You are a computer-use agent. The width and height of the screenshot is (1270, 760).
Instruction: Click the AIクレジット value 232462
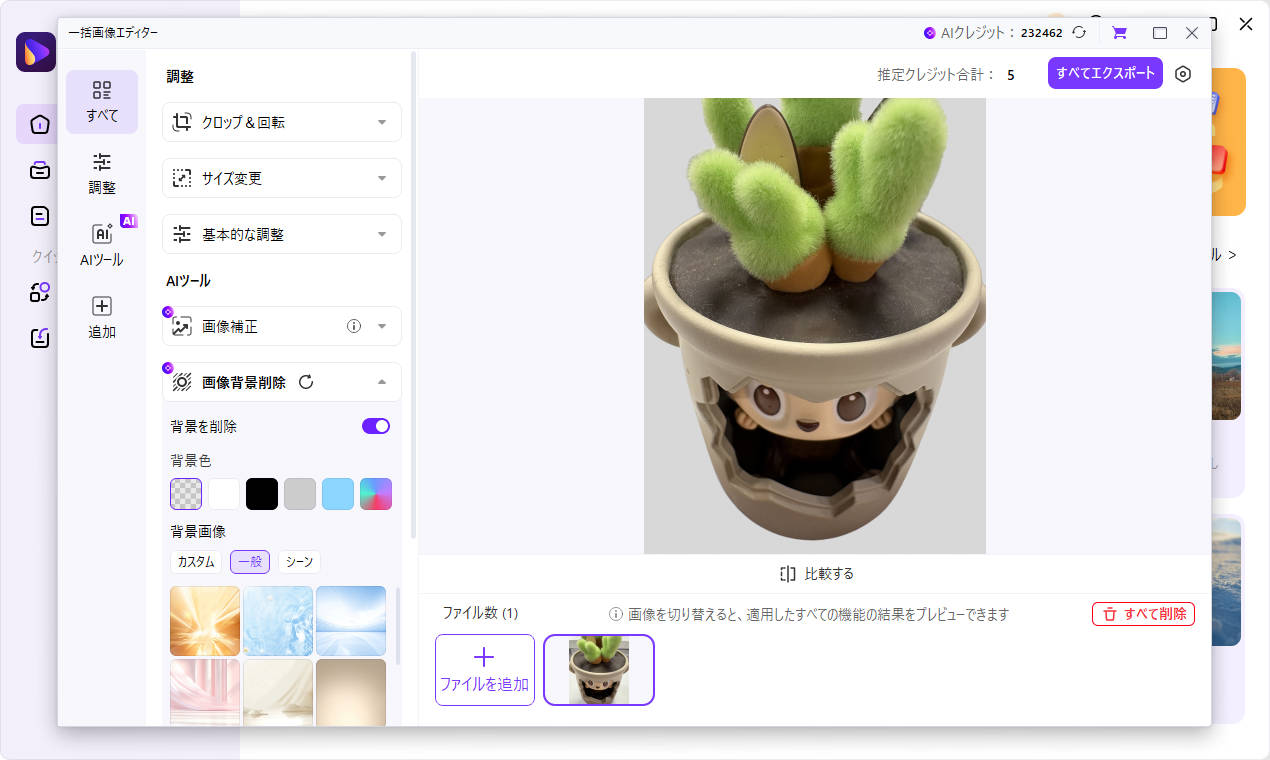click(1041, 33)
